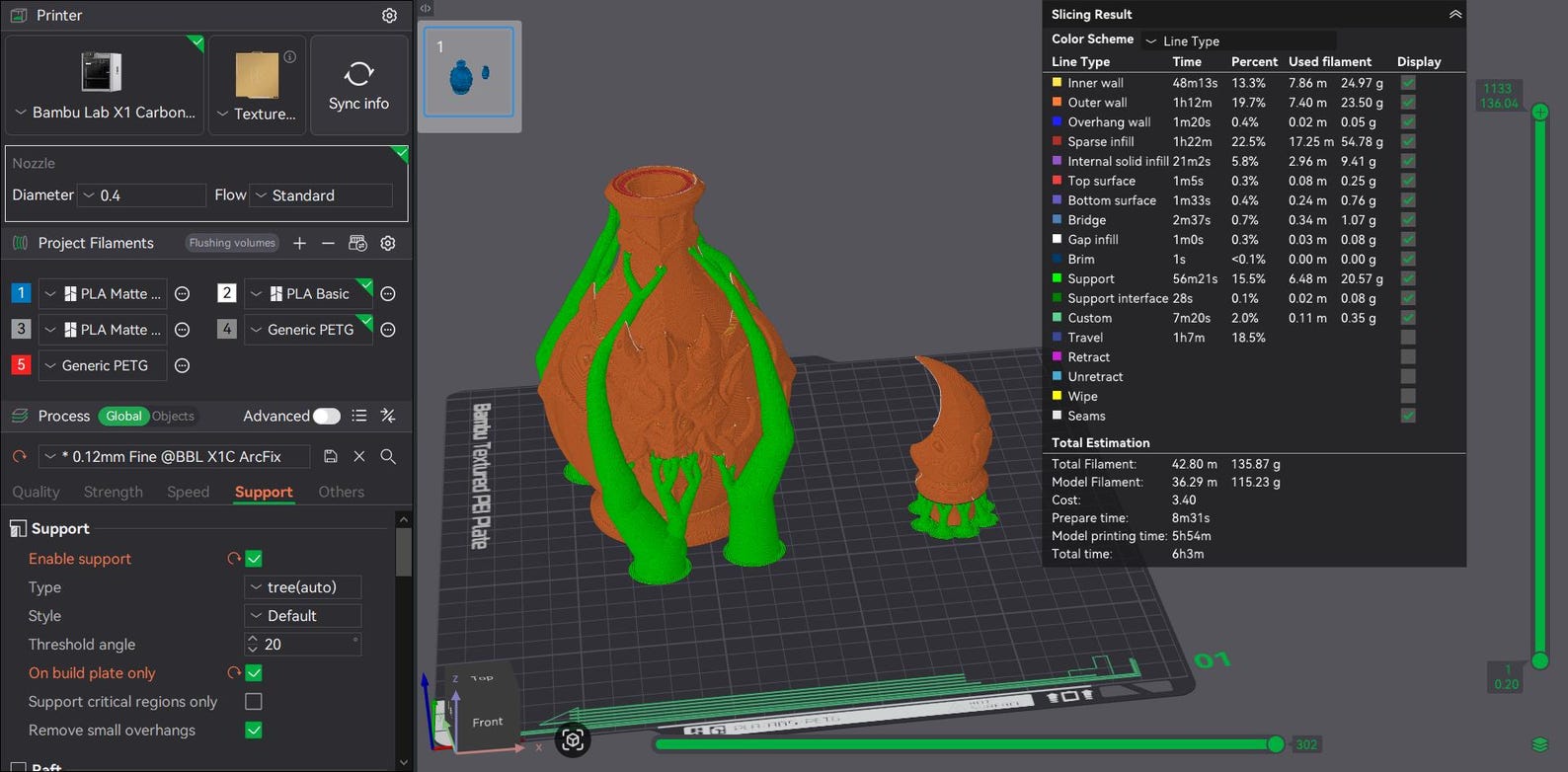
Task: Open the compare presets icon
Action: click(x=388, y=416)
